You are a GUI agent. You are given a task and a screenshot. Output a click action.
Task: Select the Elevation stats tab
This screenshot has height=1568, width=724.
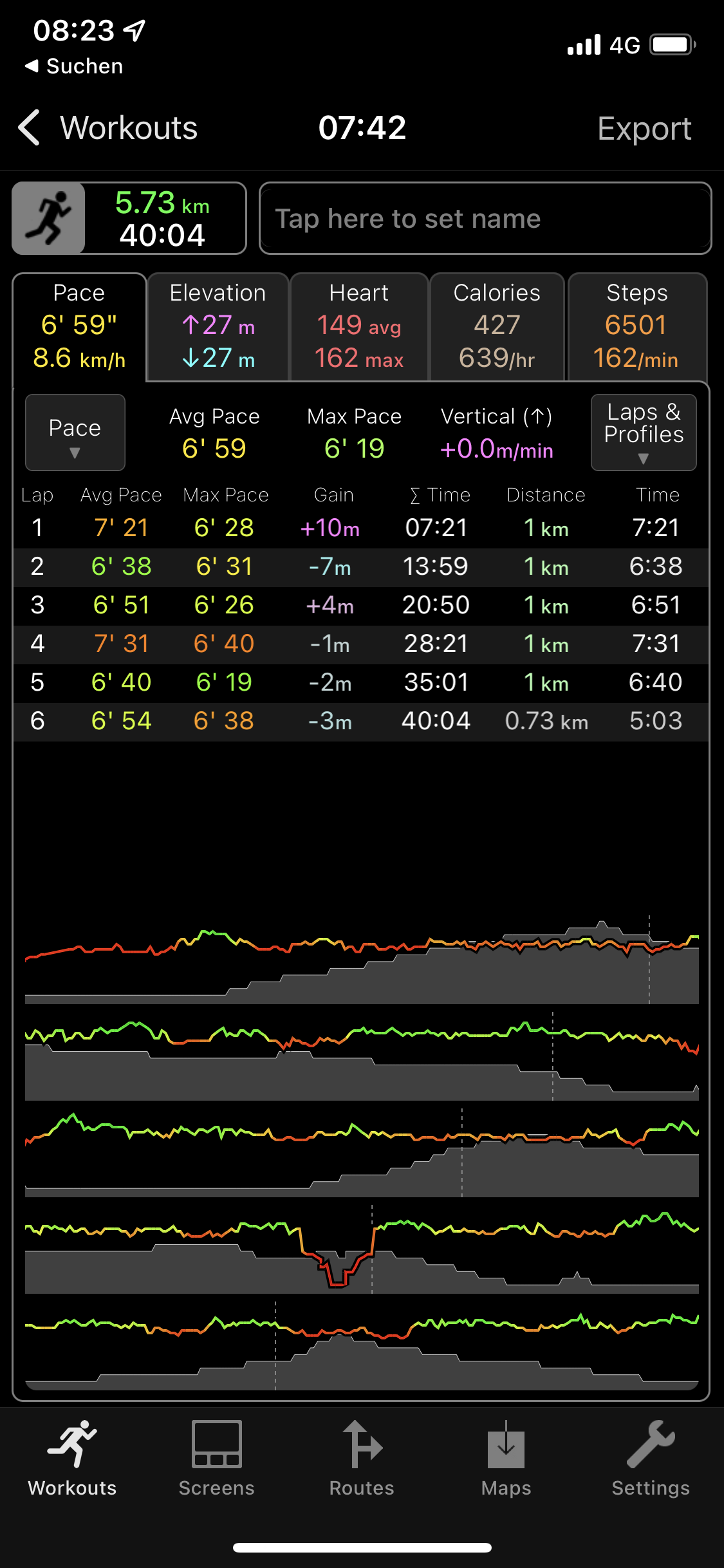point(218,327)
